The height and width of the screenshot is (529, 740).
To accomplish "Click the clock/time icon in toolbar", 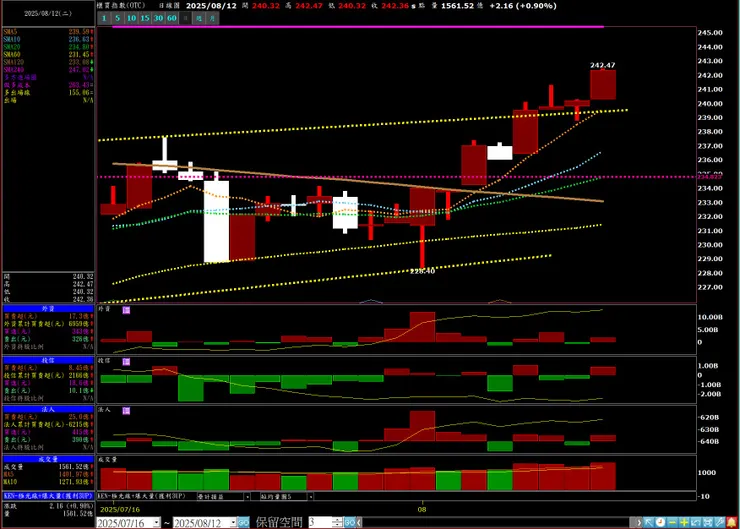I will pyautogui.click(x=660, y=522).
